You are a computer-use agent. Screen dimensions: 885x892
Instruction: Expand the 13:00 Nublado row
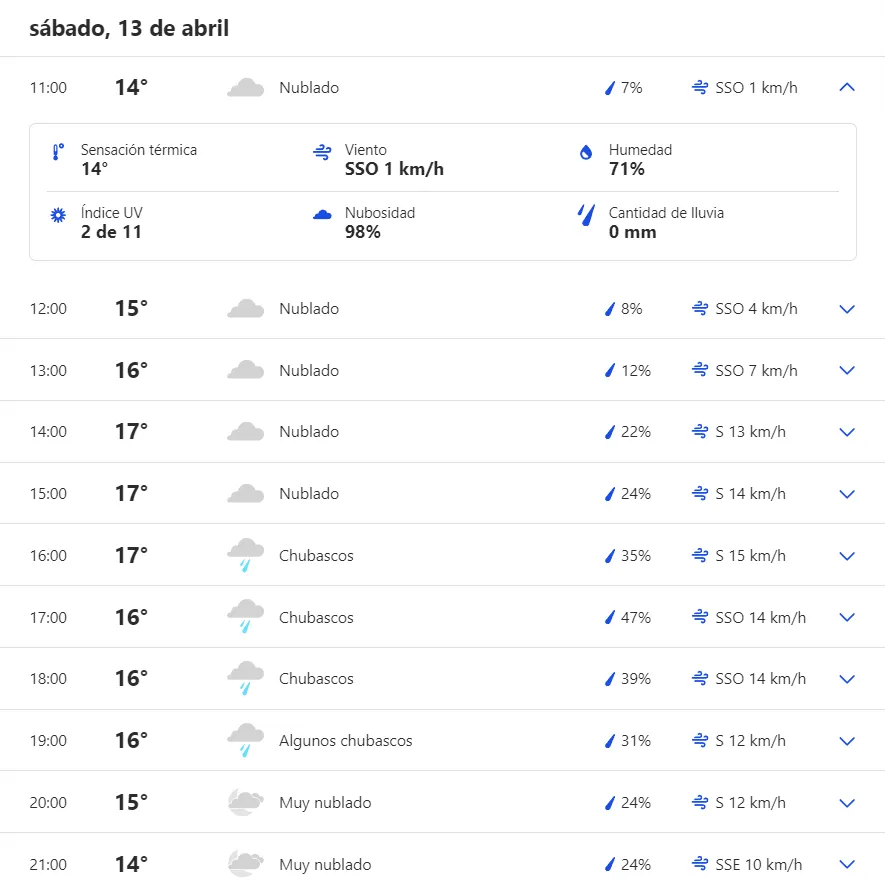(846, 370)
